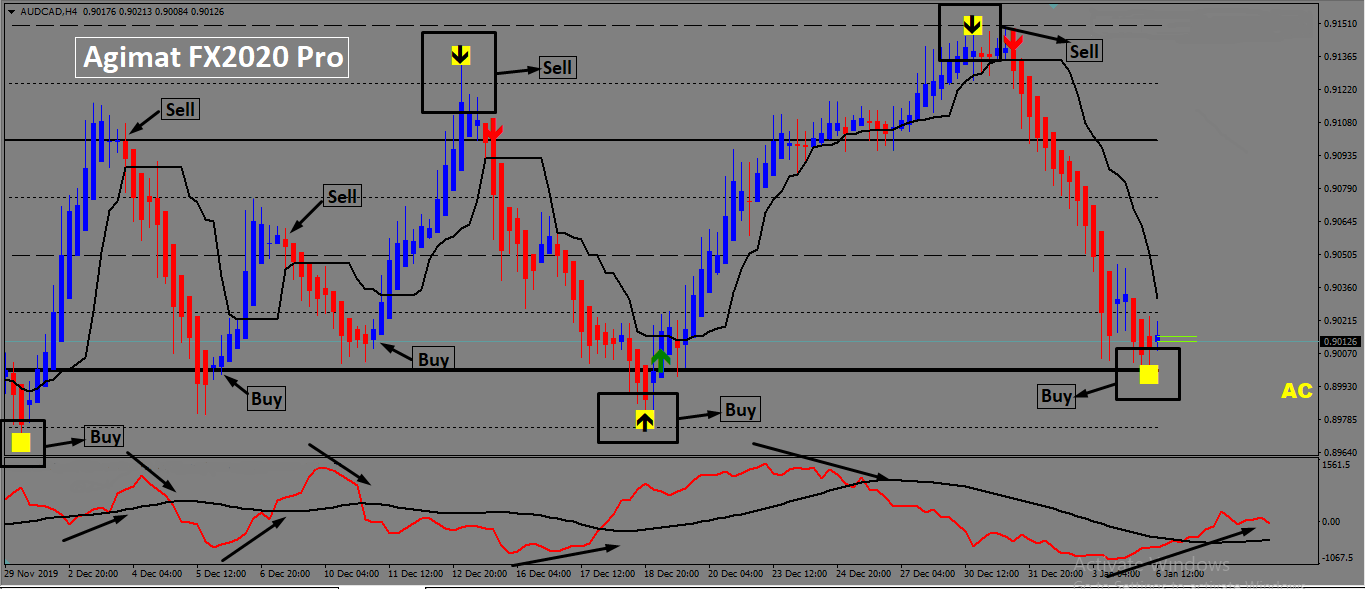Image resolution: width=1365 pixels, height=589 pixels.
Task: Click the yellow up-arrow buy signal near 18 Dec
Action: 645,420
